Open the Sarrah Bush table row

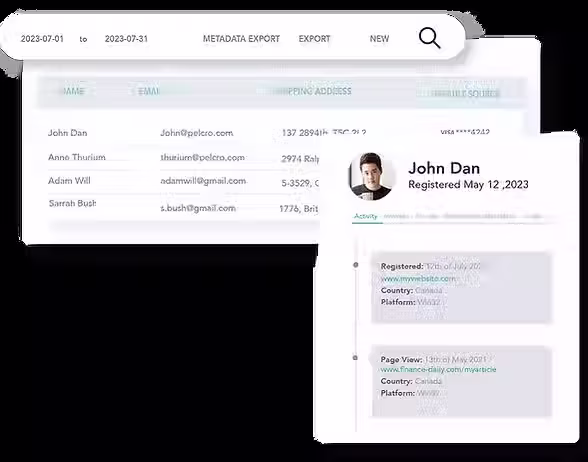pos(183,206)
